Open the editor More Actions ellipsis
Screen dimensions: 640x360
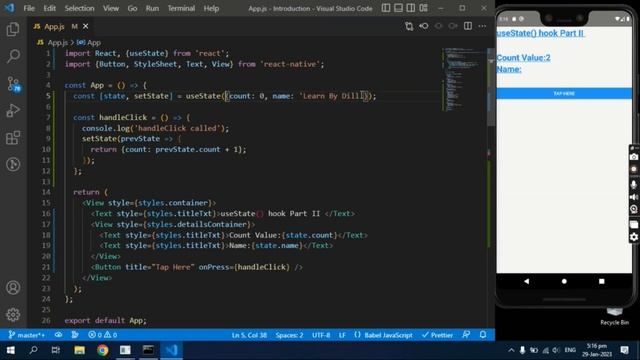[482, 26]
